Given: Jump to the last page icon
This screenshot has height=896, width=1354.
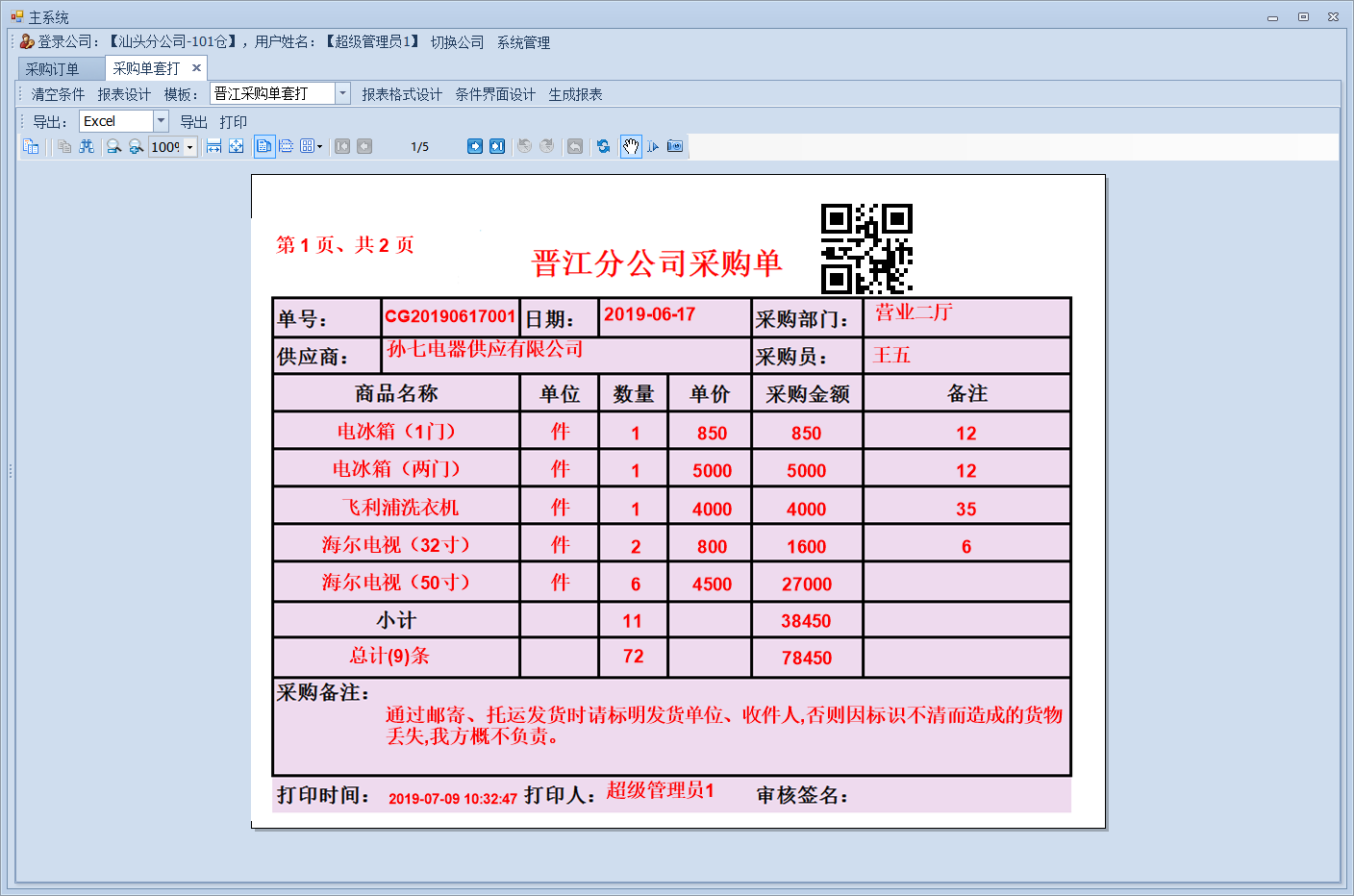Looking at the screenshot, I should coord(497,146).
